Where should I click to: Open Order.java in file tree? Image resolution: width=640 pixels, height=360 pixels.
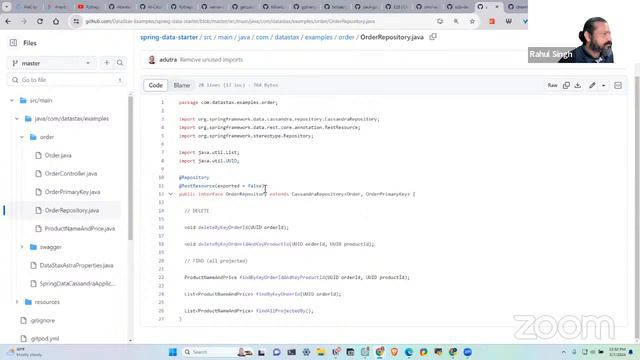(x=58, y=156)
